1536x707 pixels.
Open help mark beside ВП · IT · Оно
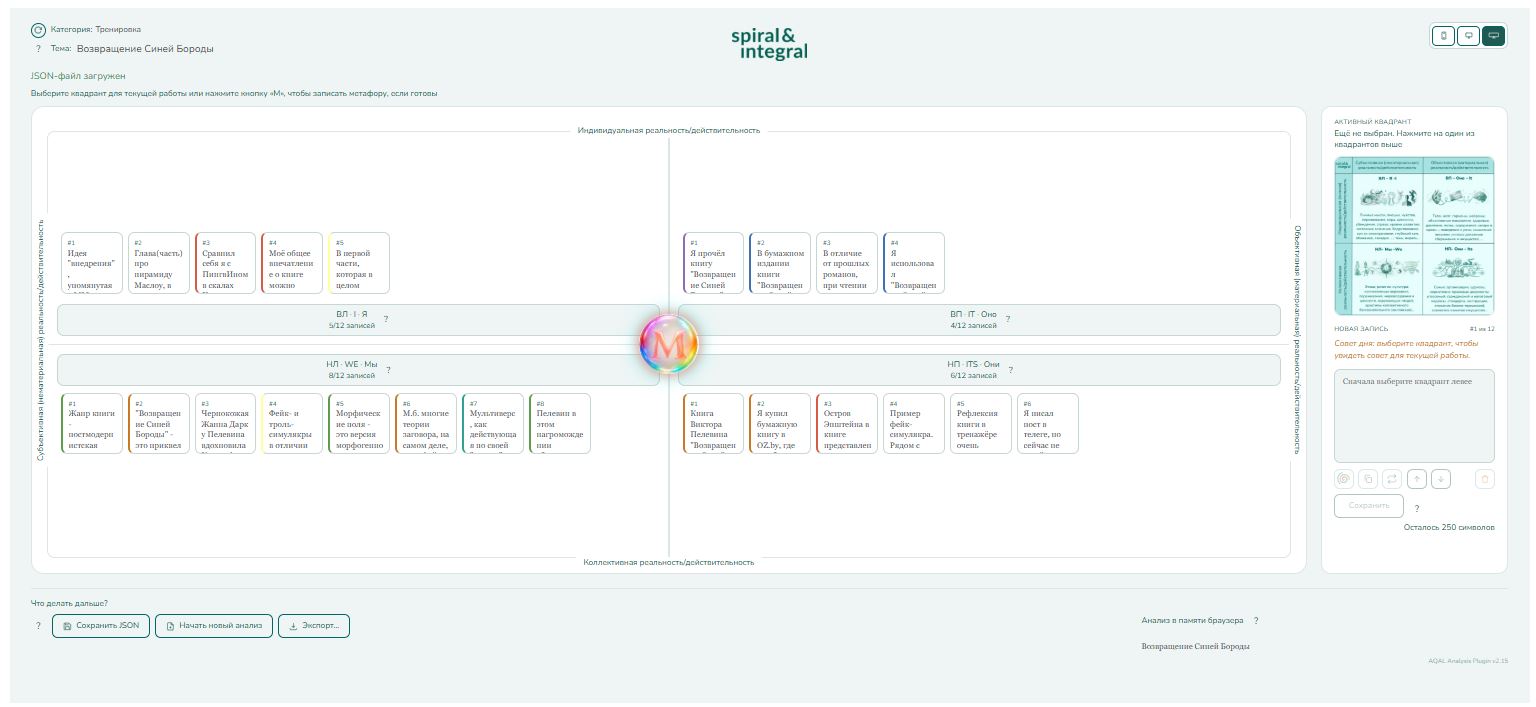1008,320
